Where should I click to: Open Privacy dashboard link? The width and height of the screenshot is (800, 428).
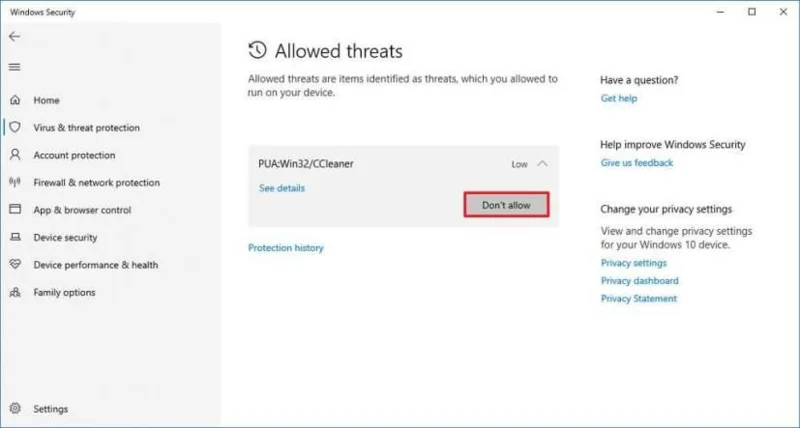click(x=639, y=281)
